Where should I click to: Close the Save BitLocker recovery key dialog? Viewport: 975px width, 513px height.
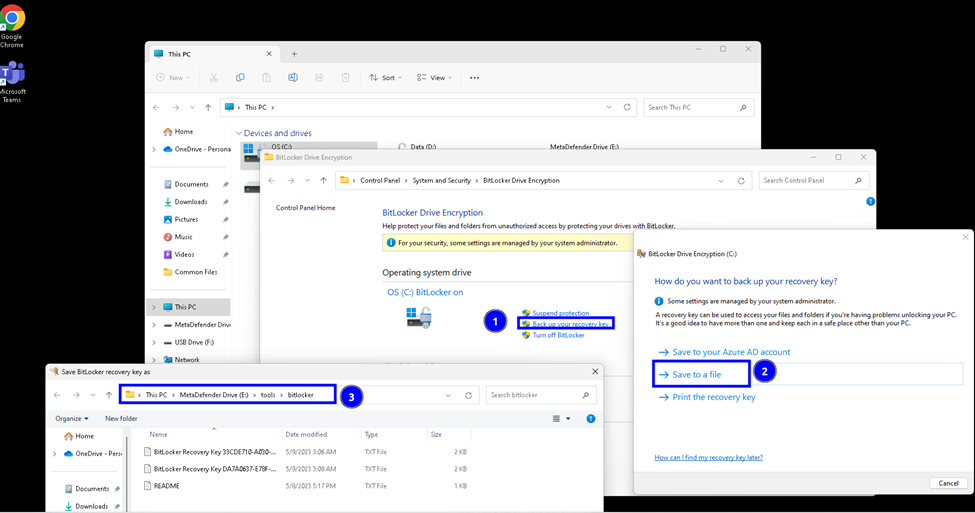click(x=595, y=371)
